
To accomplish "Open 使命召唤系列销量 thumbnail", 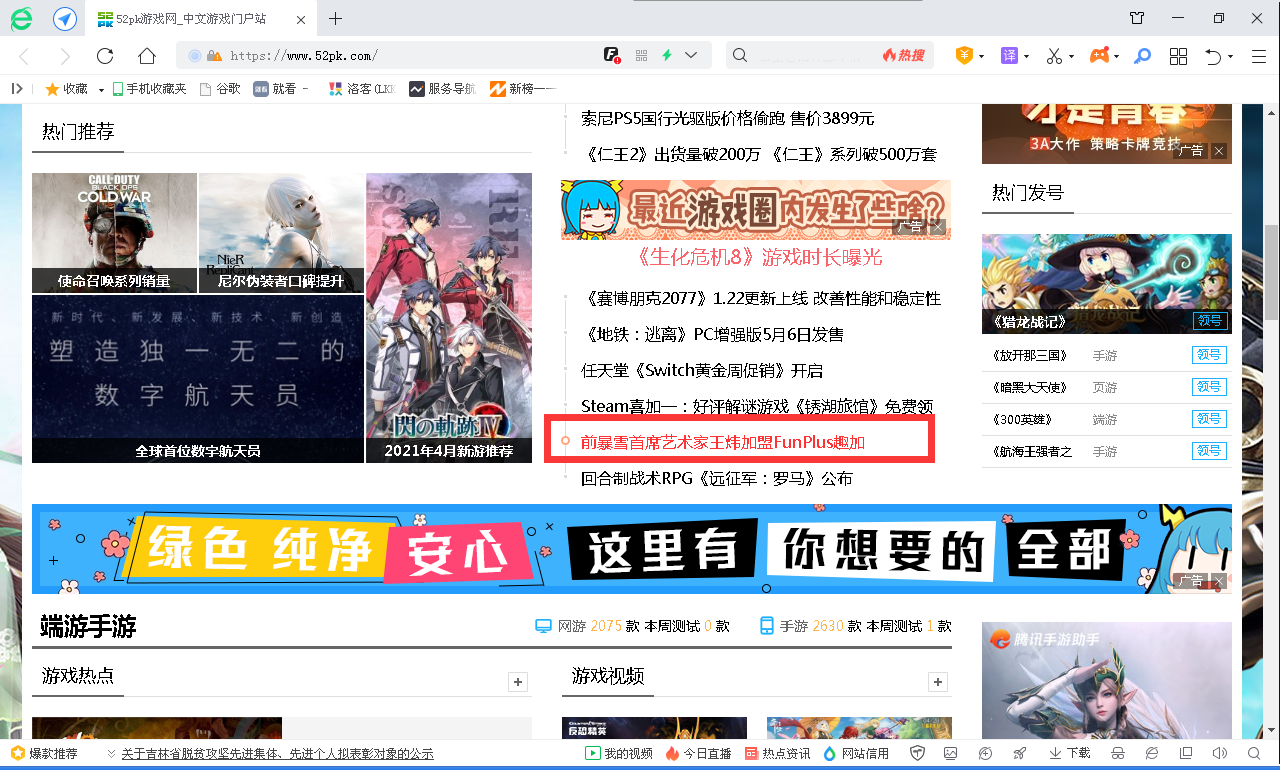I will pos(114,232).
